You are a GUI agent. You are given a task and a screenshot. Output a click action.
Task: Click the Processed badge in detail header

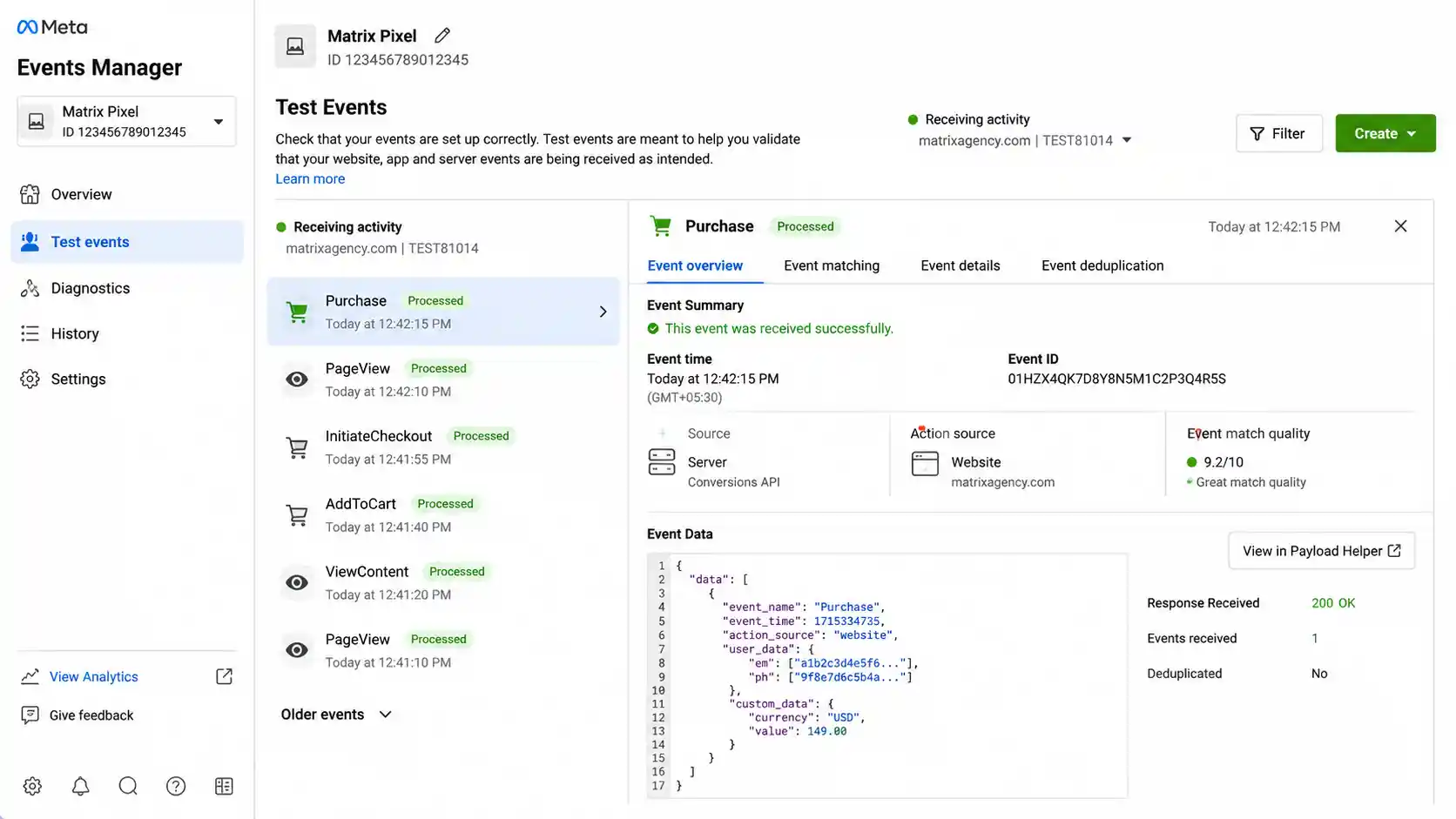805,226
